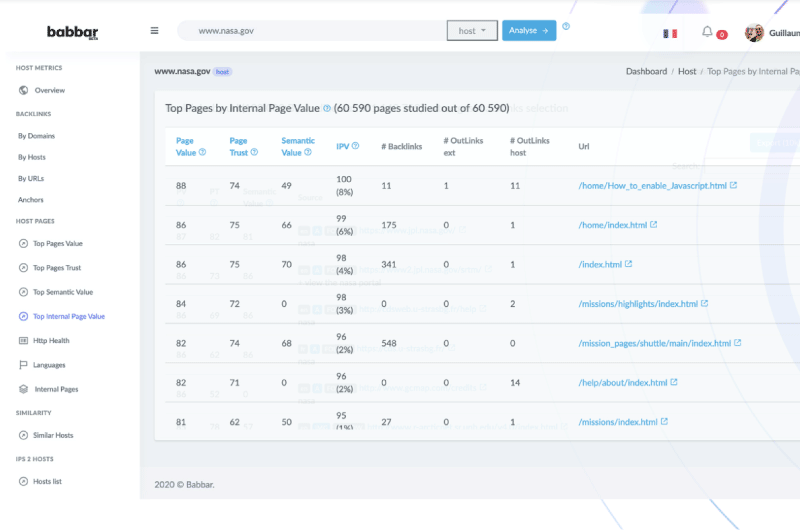This screenshot has height=530, width=800.
Task: Open /home/index.html link
Action: click(x=612, y=225)
